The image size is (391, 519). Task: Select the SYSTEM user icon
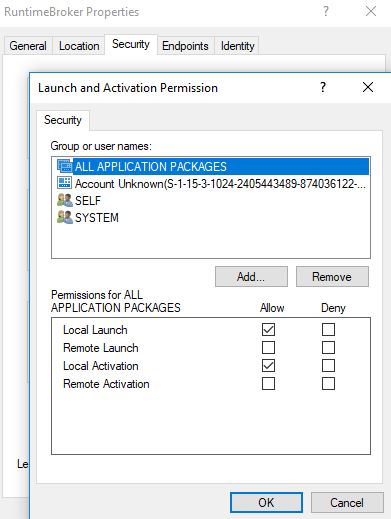coord(65,217)
